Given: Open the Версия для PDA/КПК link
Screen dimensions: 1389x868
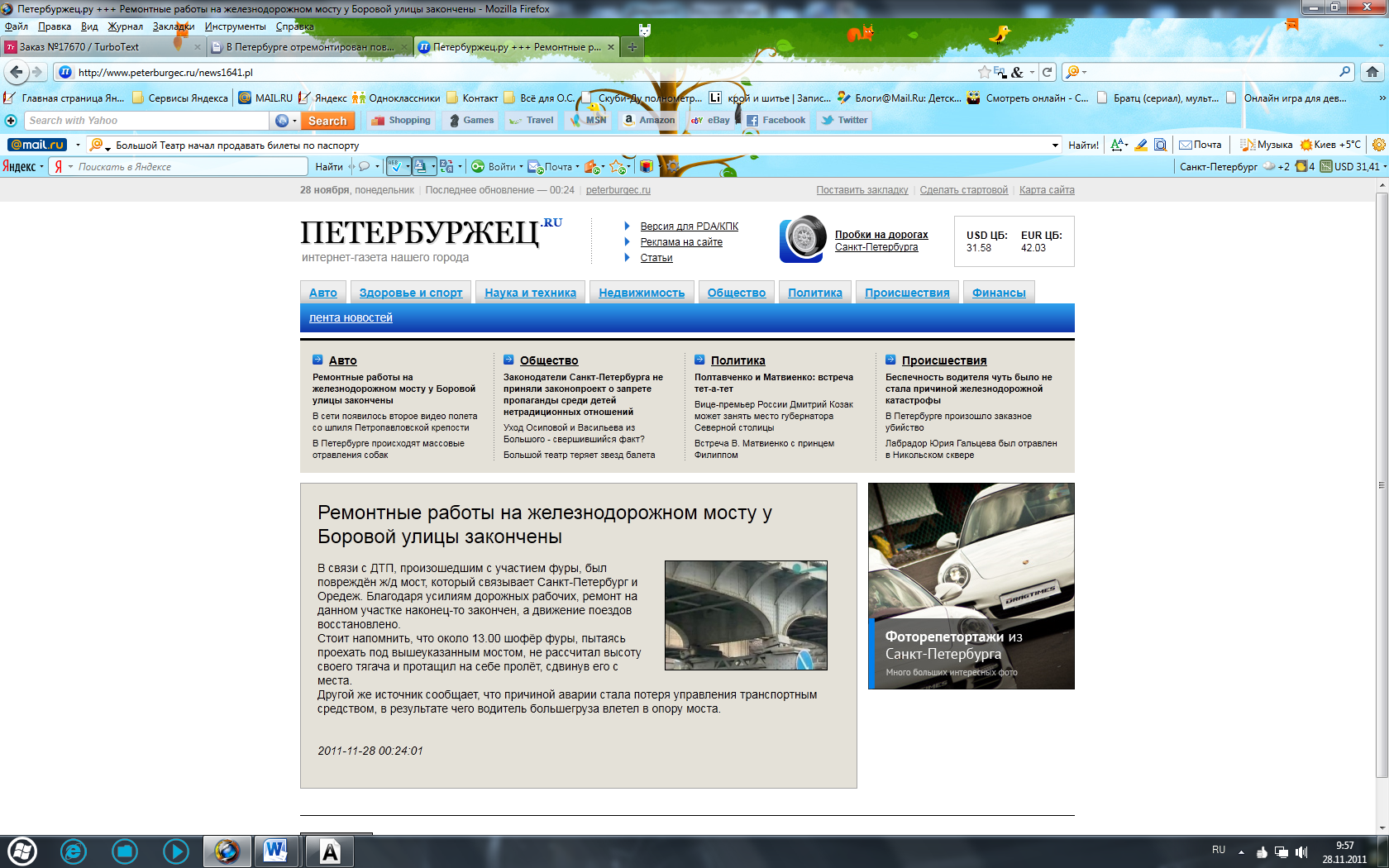Looking at the screenshot, I should point(690,225).
